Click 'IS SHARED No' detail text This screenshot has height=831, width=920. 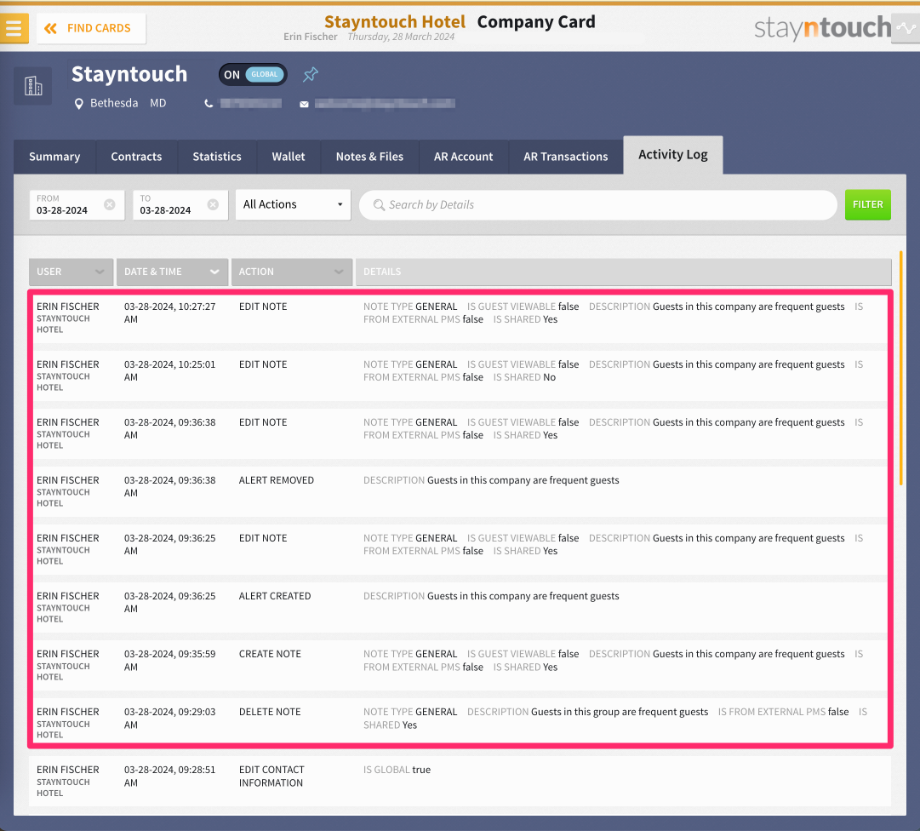(525, 377)
